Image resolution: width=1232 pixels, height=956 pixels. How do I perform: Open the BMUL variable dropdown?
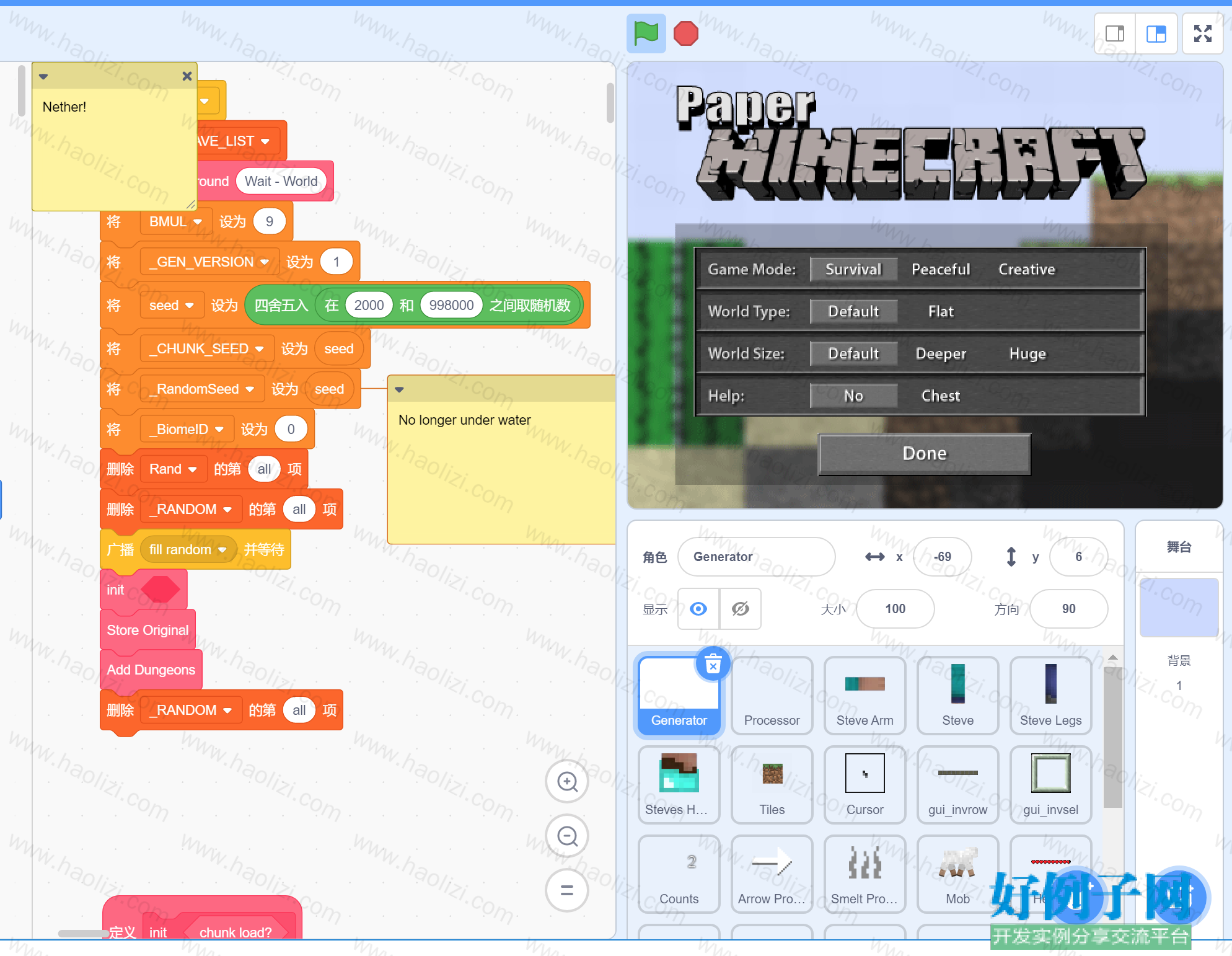[175, 222]
